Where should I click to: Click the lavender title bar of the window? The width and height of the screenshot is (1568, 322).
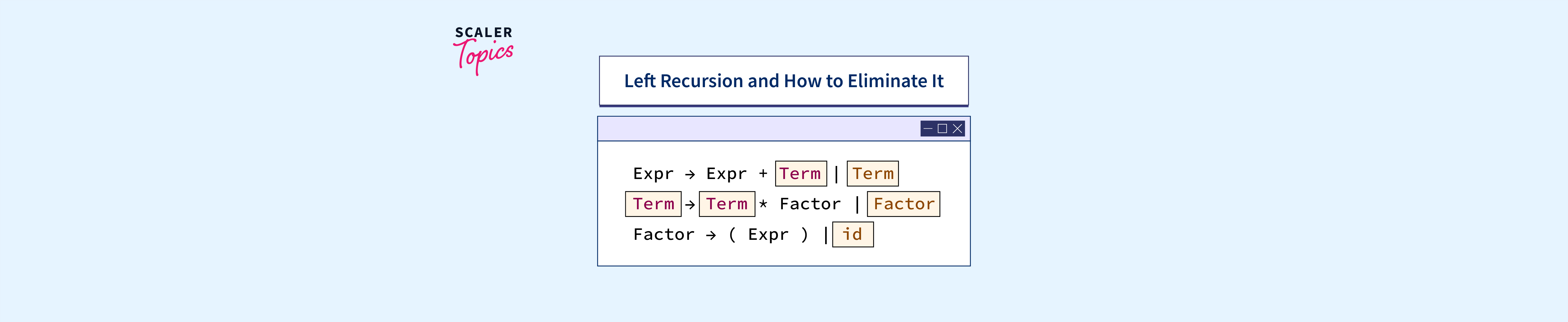(x=755, y=129)
